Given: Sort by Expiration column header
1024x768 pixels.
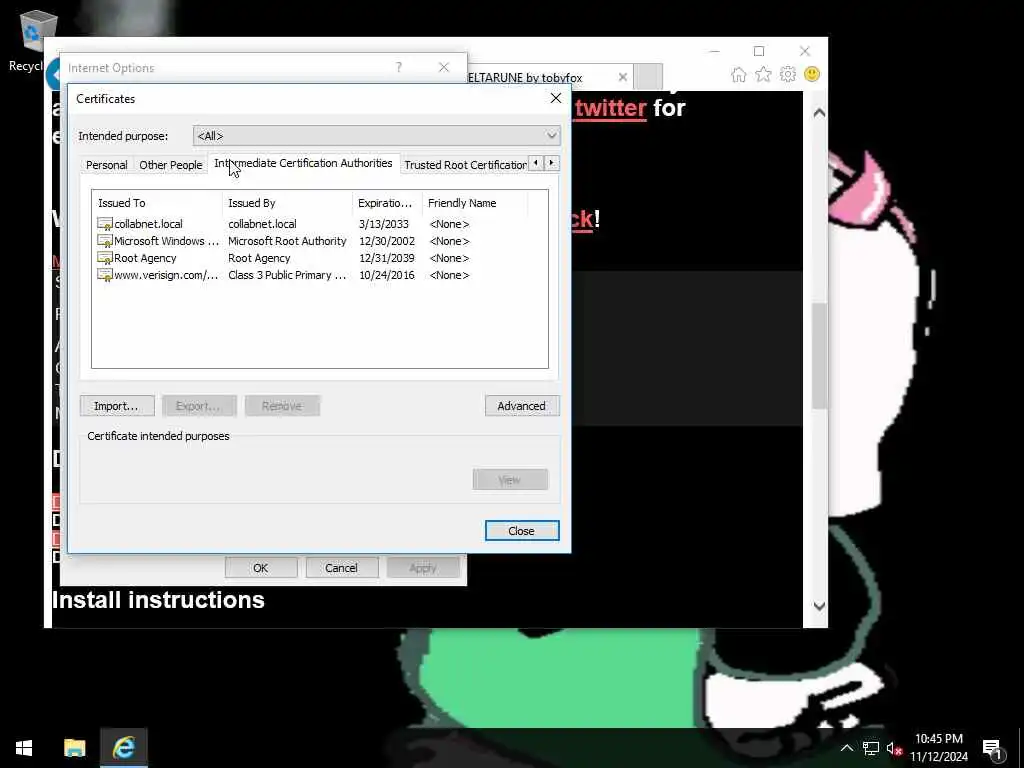Looking at the screenshot, I should point(387,203).
